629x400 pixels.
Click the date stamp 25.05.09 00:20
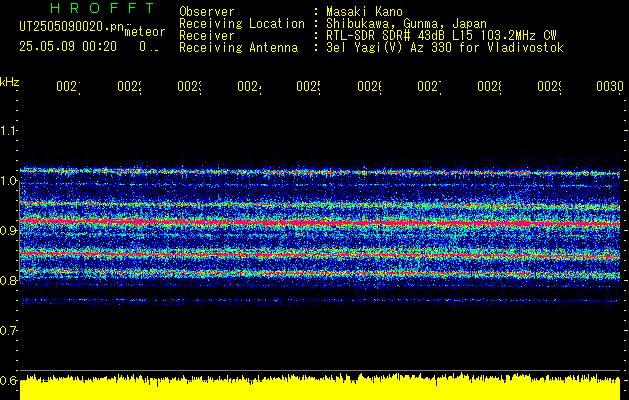(68, 47)
